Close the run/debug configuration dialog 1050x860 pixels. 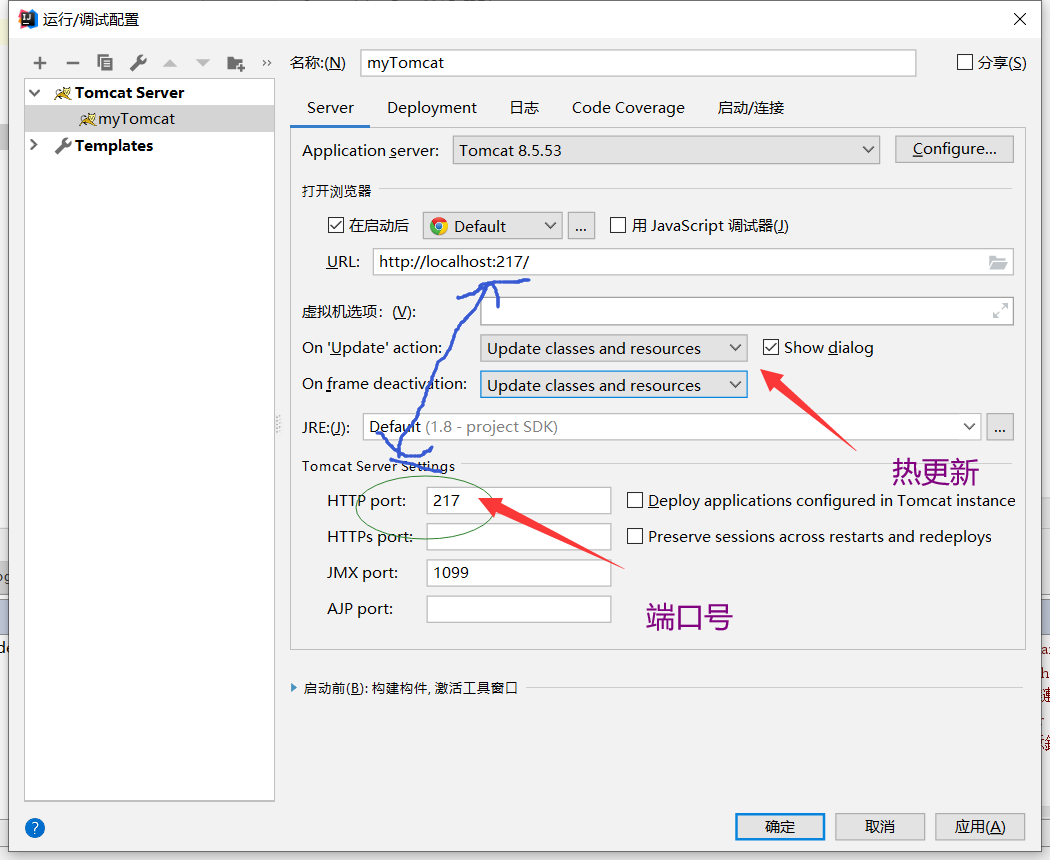coord(1019,19)
